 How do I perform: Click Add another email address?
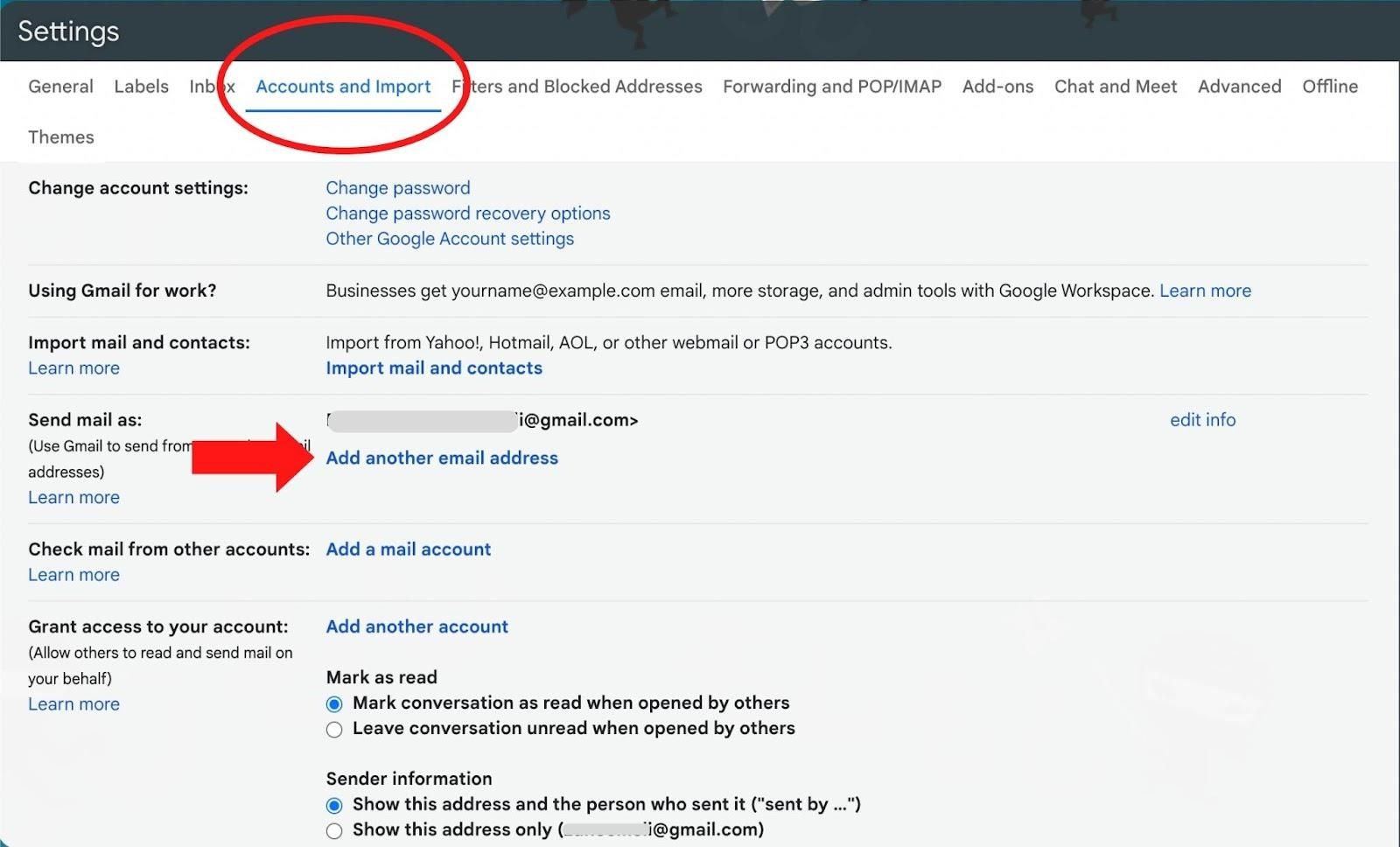[x=442, y=458]
